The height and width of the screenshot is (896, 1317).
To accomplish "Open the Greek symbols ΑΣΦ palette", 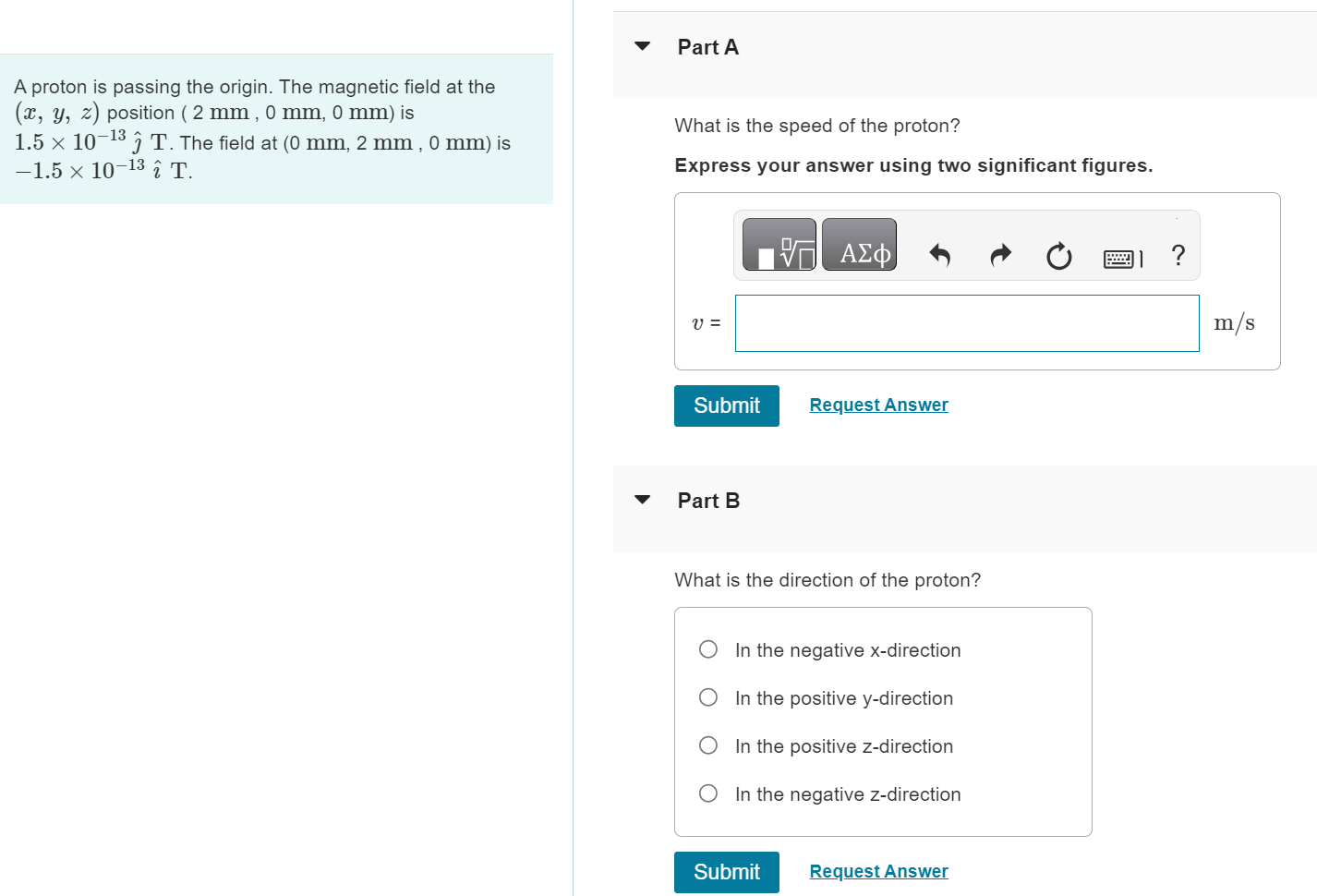I will [859, 245].
